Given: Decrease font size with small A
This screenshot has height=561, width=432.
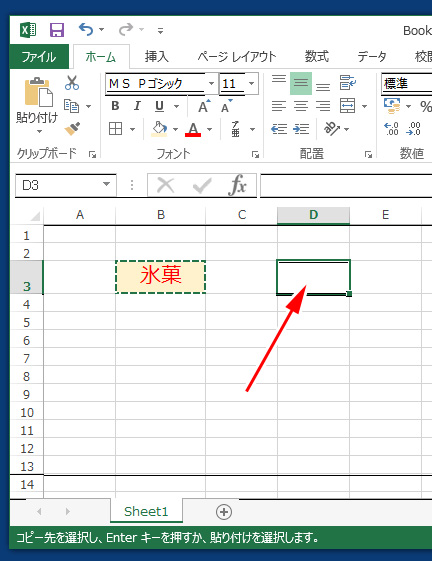Looking at the screenshot, I should pos(227,106).
